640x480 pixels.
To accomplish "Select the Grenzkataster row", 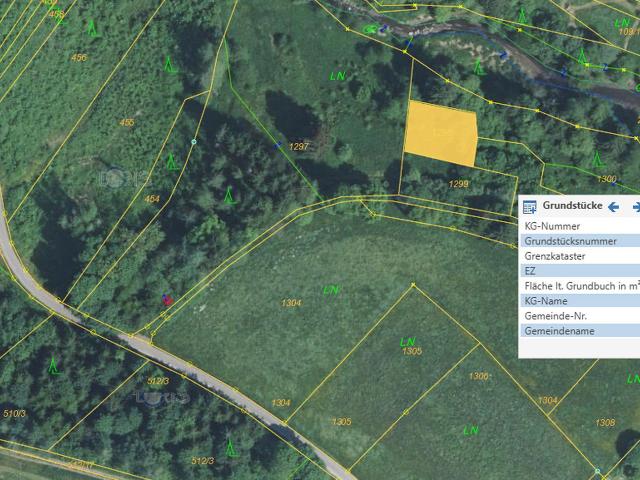I will click(578, 256).
